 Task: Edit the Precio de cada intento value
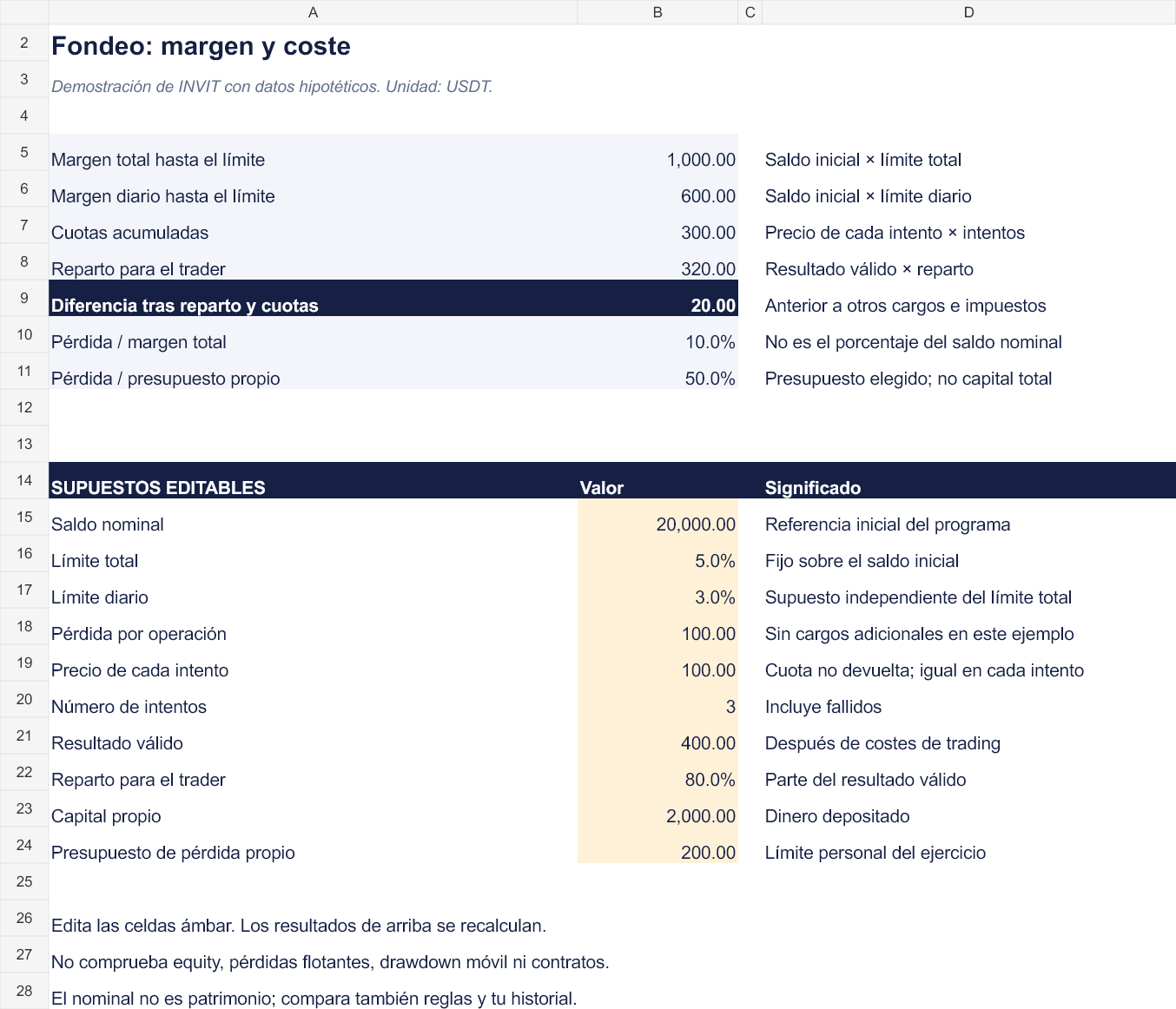click(657, 663)
